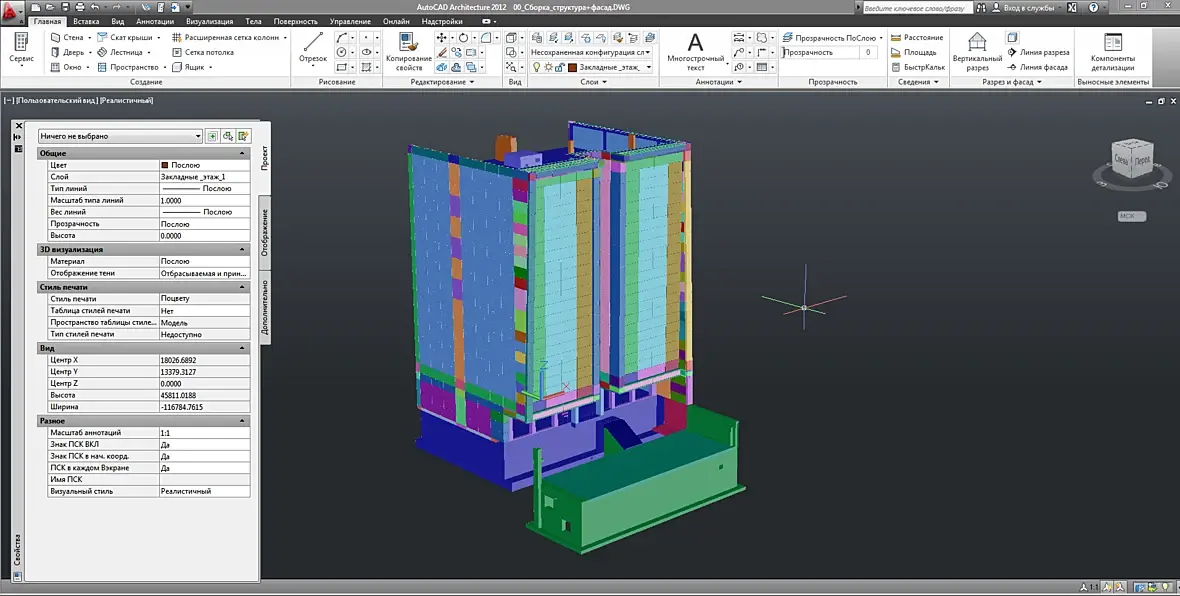Open the 'Ничего не выбрано' selection dropdown
Image resolution: width=1180 pixels, height=596 pixels.
(x=120, y=136)
